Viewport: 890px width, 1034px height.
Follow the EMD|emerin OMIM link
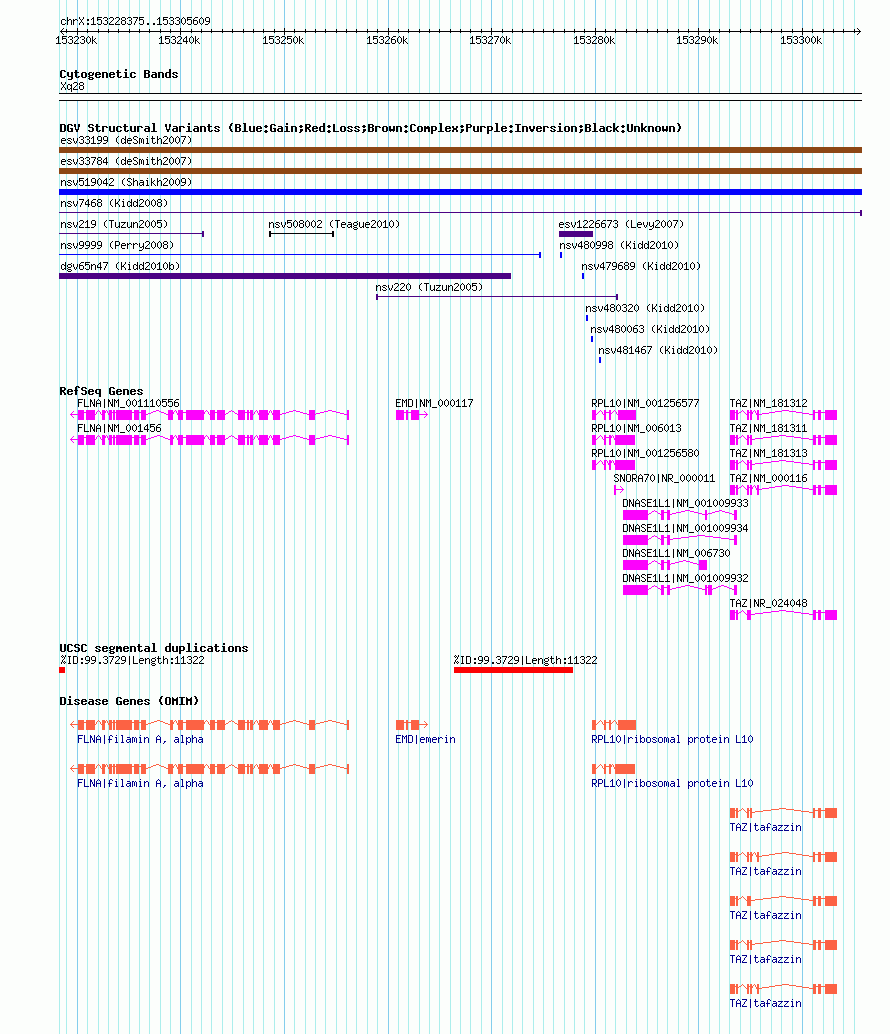pos(425,740)
